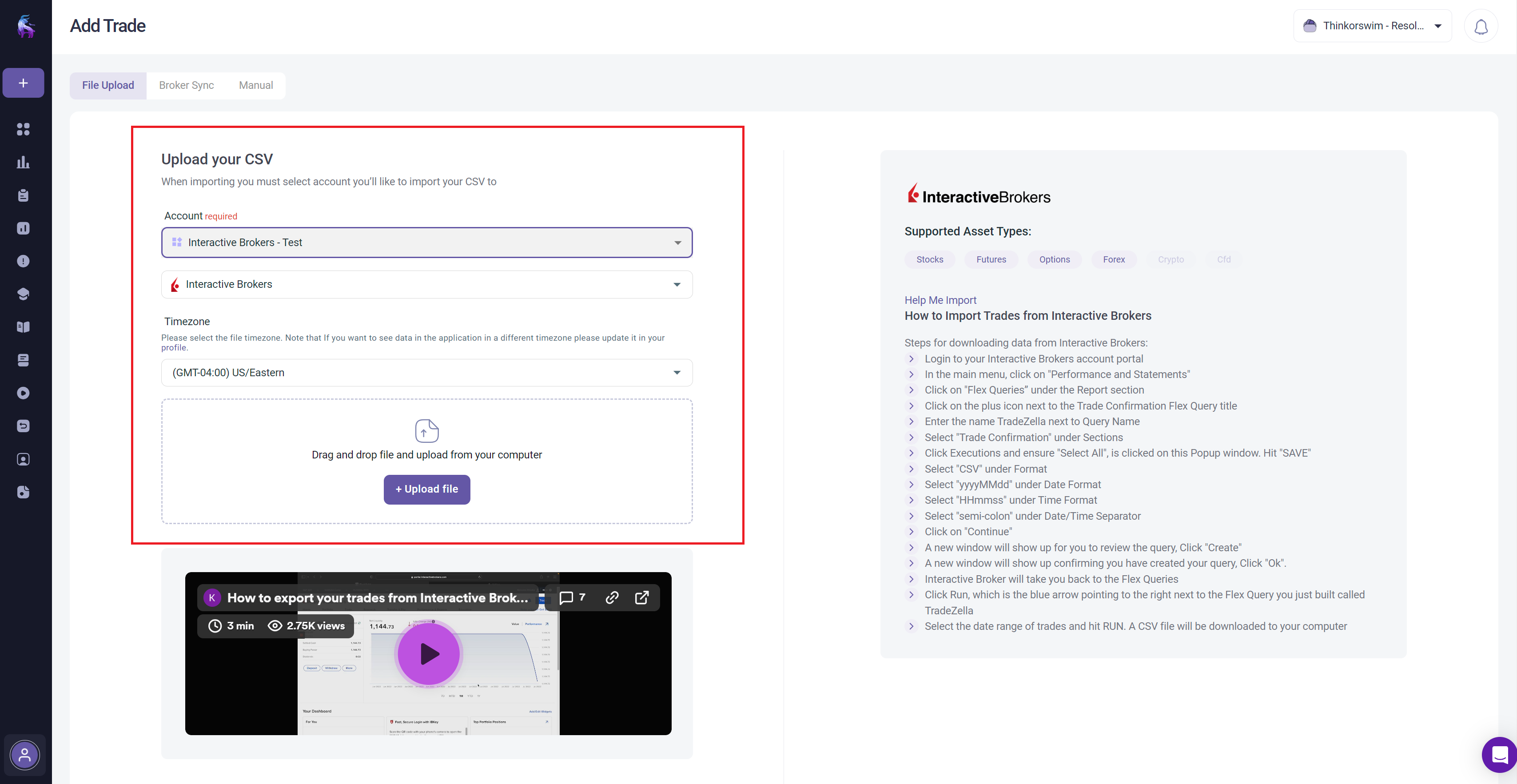This screenshot has width=1517, height=784.
Task: Open the Interactive Brokers broker dropdown
Action: [426, 284]
